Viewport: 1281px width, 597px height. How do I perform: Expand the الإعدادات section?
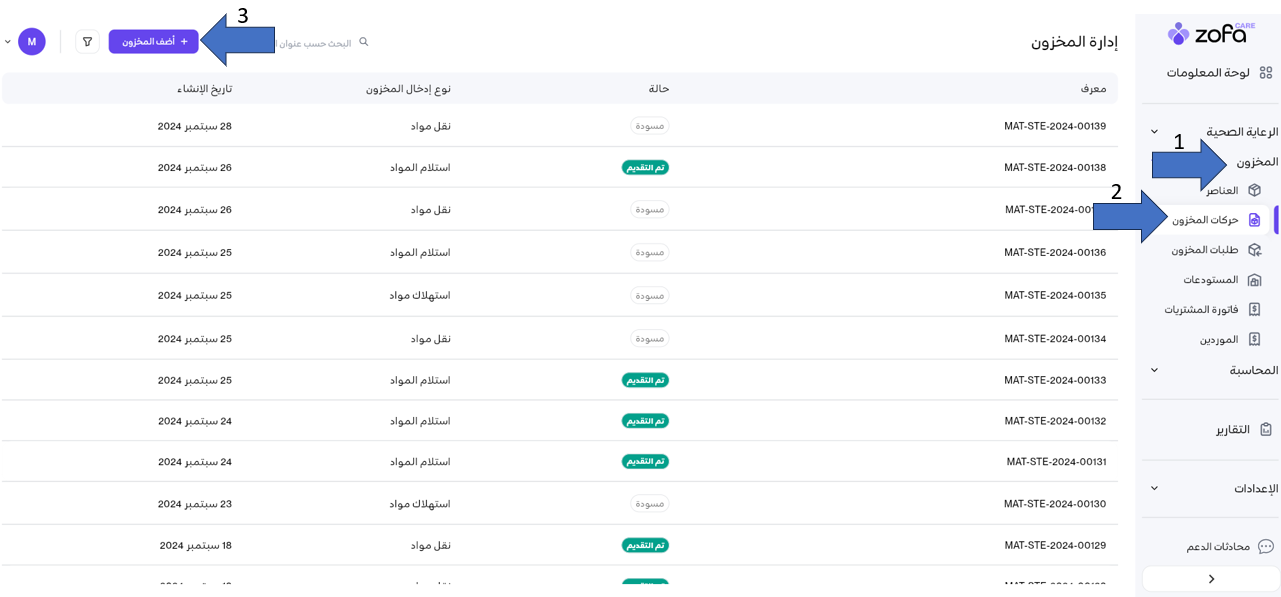click(x=1154, y=489)
